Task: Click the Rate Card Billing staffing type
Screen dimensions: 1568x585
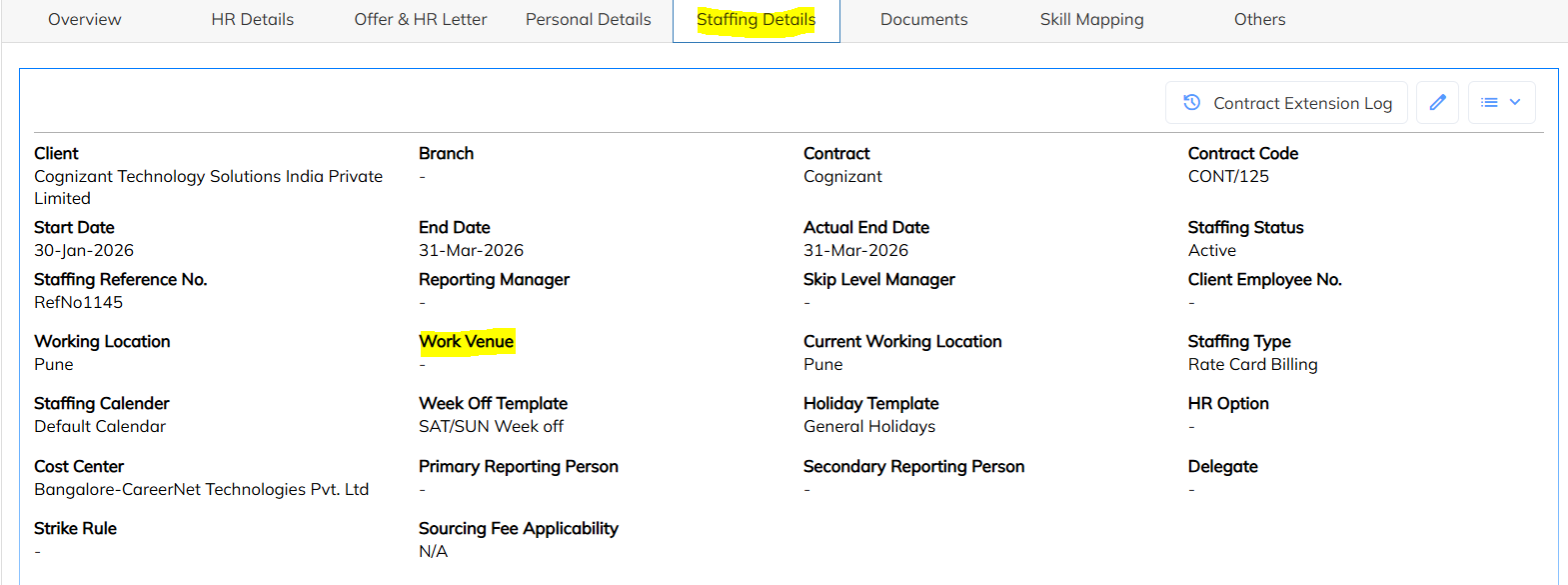Action: coord(1252,365)
